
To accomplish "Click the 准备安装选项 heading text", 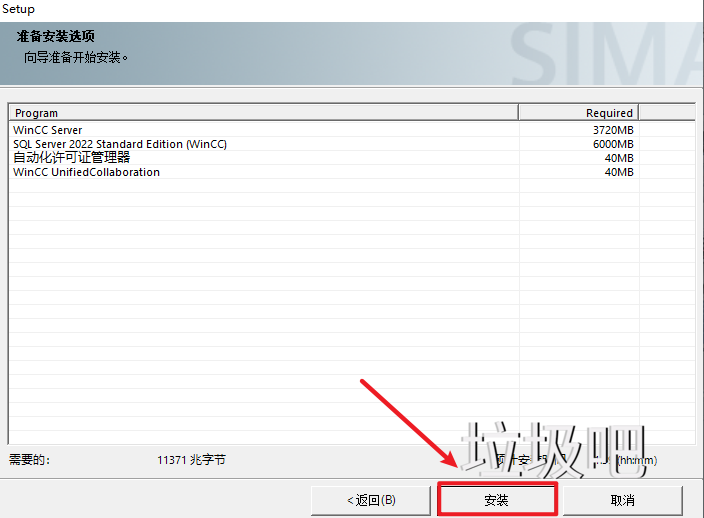I will click(x=56, y=37).
